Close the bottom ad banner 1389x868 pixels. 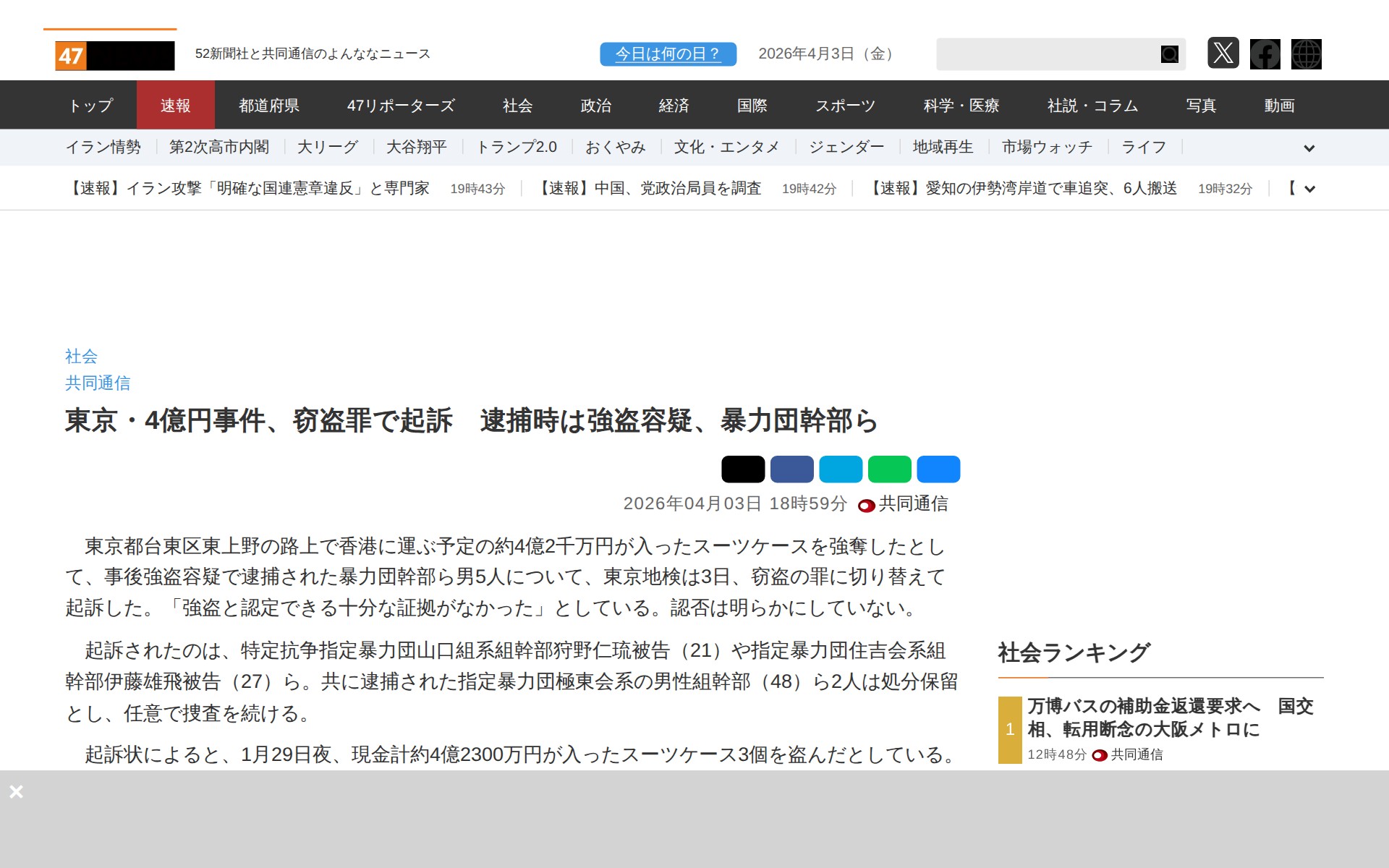(x=17, y=792)
